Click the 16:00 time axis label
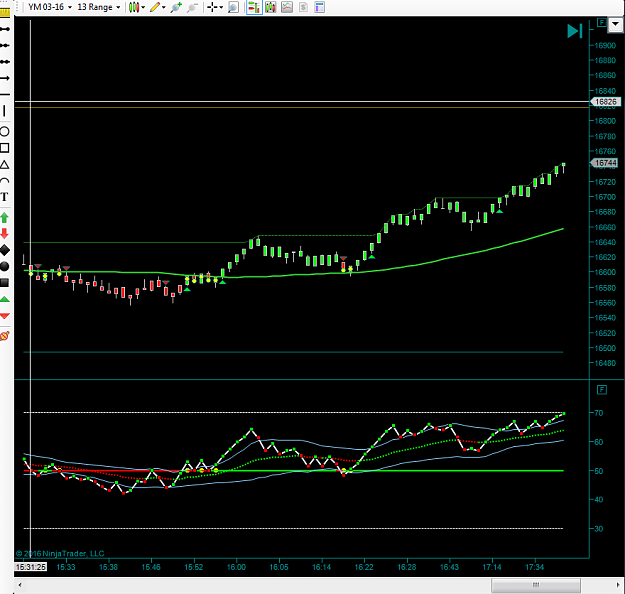The width and height of the screenshot is (625, 594). [236, 566]
